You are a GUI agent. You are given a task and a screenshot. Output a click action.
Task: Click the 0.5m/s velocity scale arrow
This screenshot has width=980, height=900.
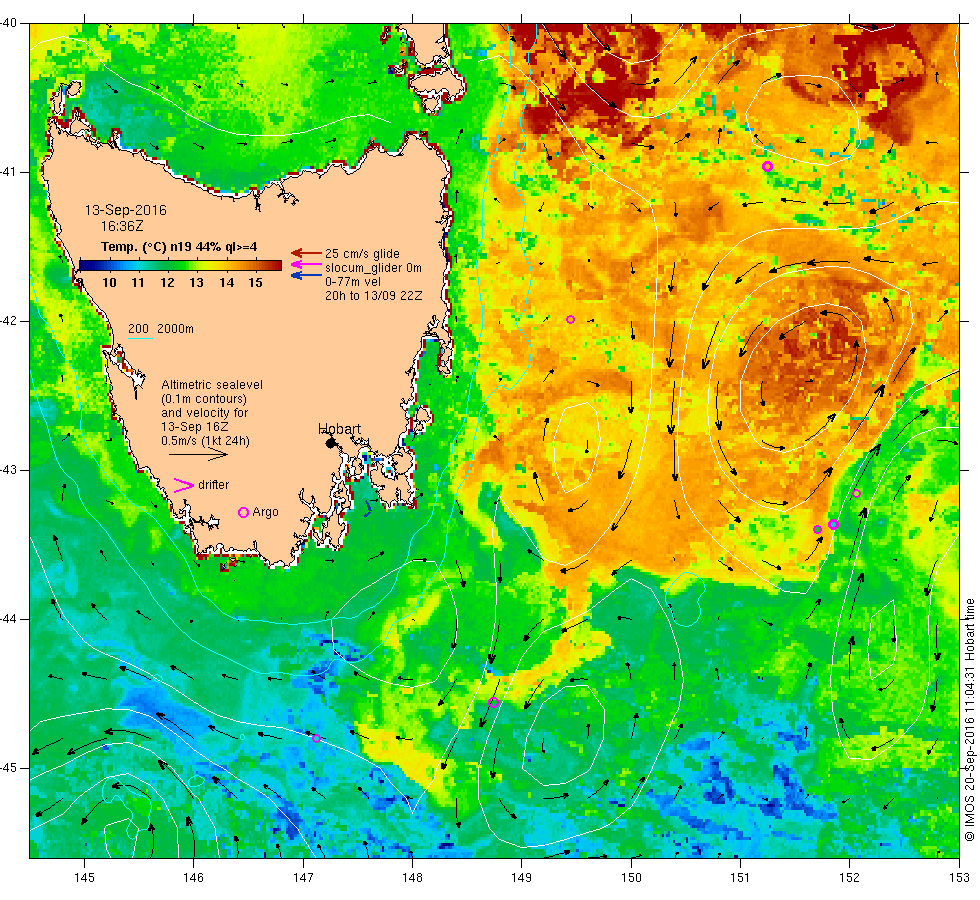point(199,454)
